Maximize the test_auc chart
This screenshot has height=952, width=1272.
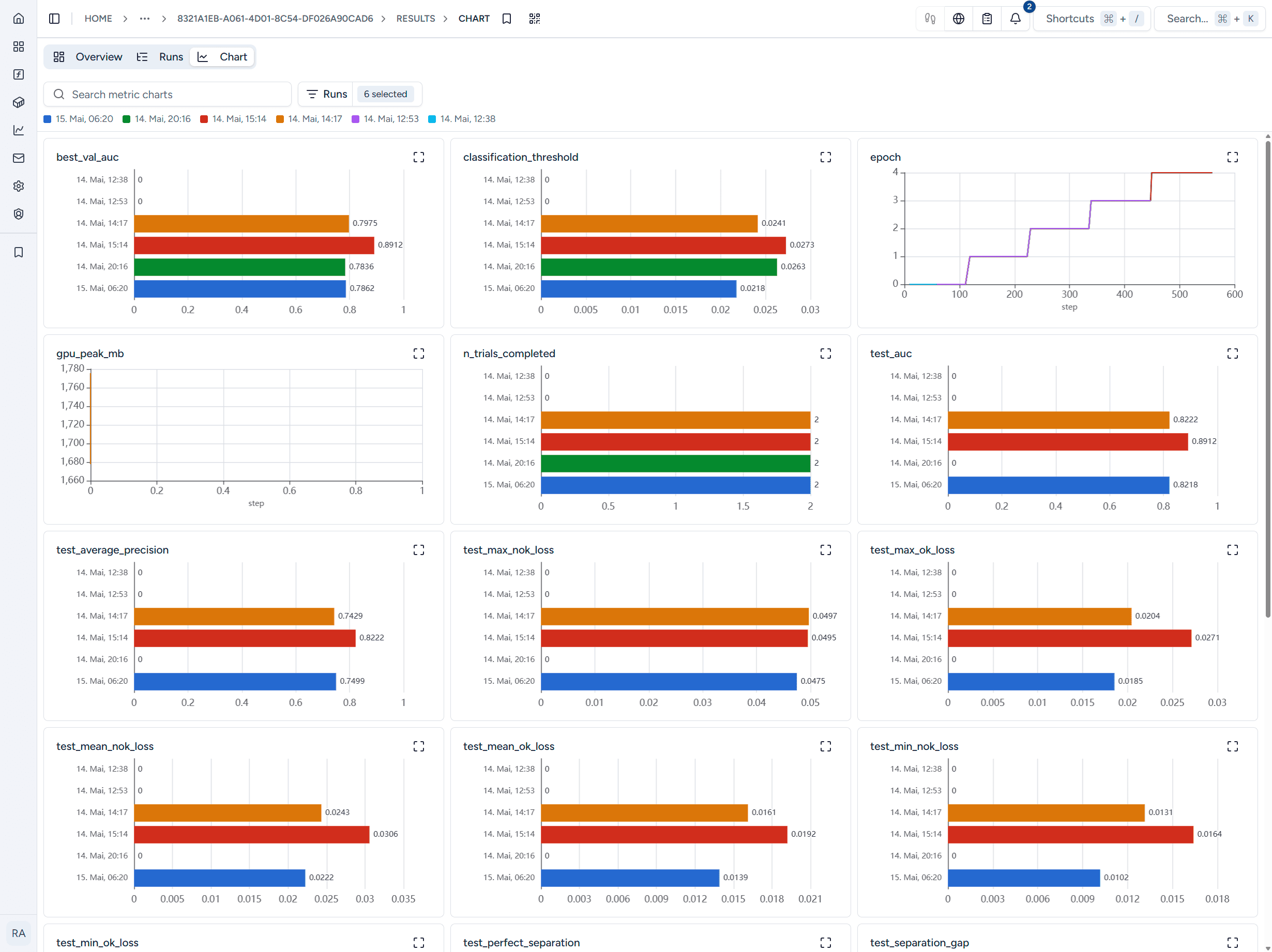[x=1232, y=354]
